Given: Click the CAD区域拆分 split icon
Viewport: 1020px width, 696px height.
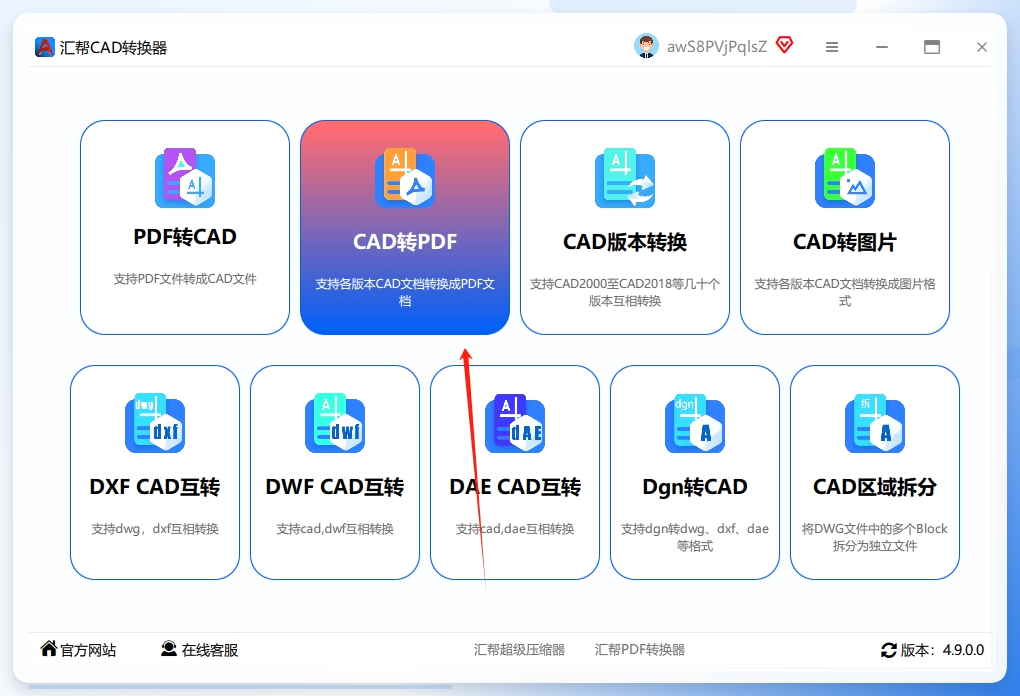Looking at the screenshot, I should coord(875,423).
